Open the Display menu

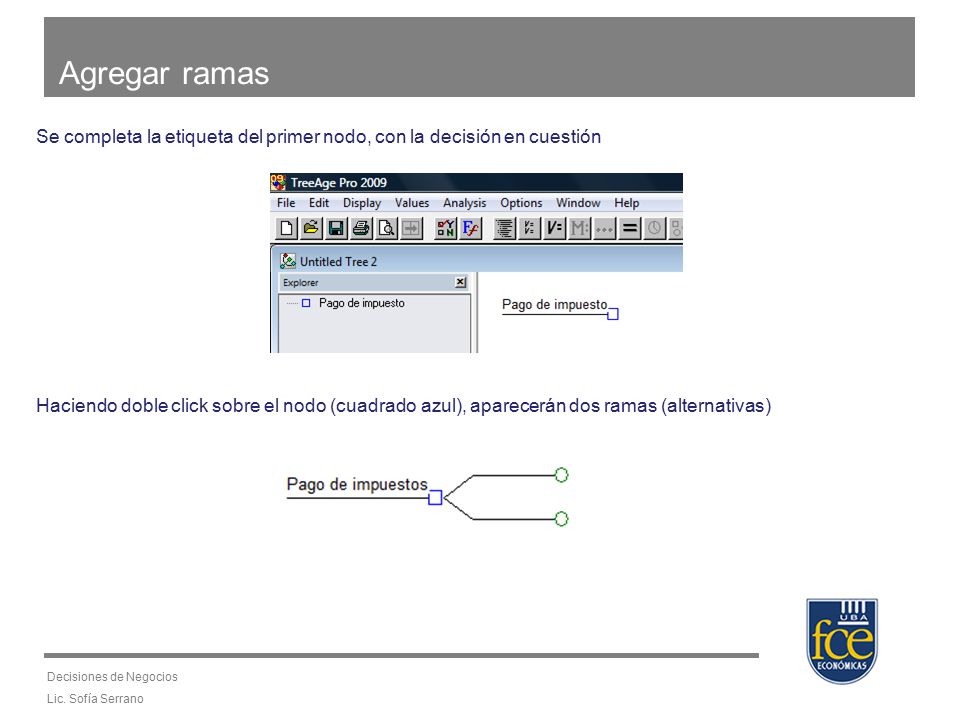coord(362,203)
